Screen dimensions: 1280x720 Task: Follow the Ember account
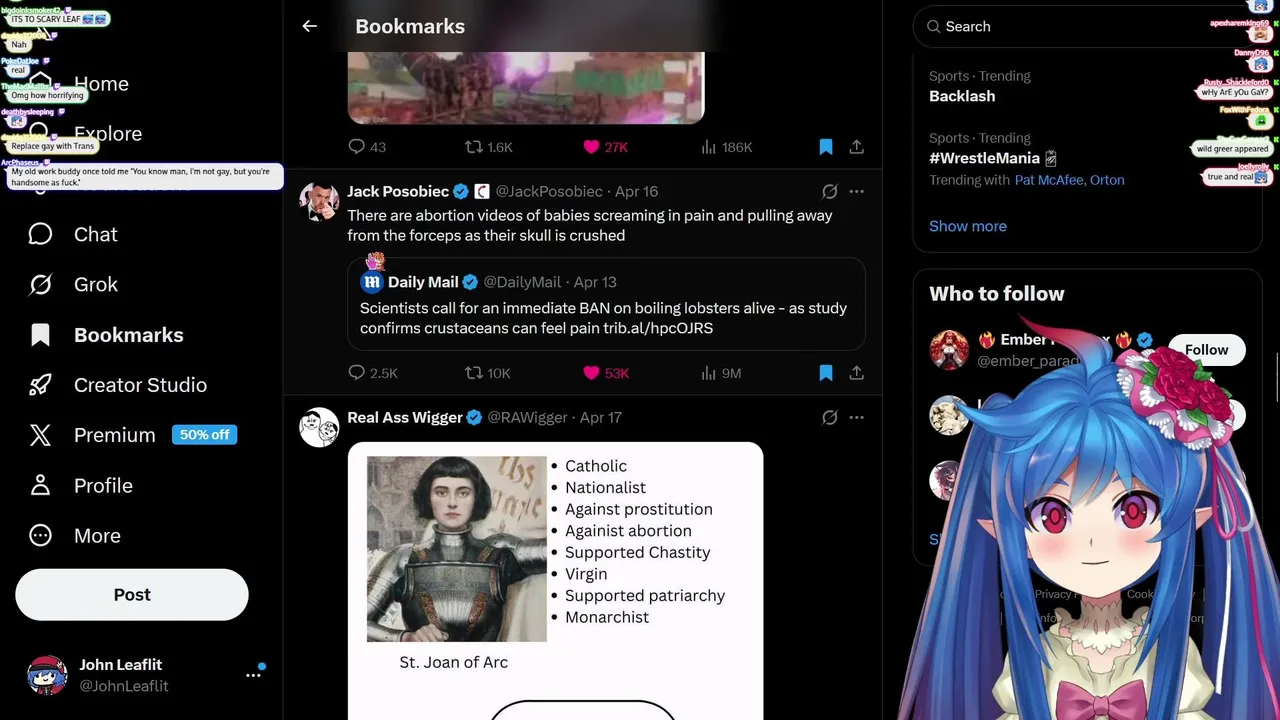pyautogui.click(x=1206, y=350)
